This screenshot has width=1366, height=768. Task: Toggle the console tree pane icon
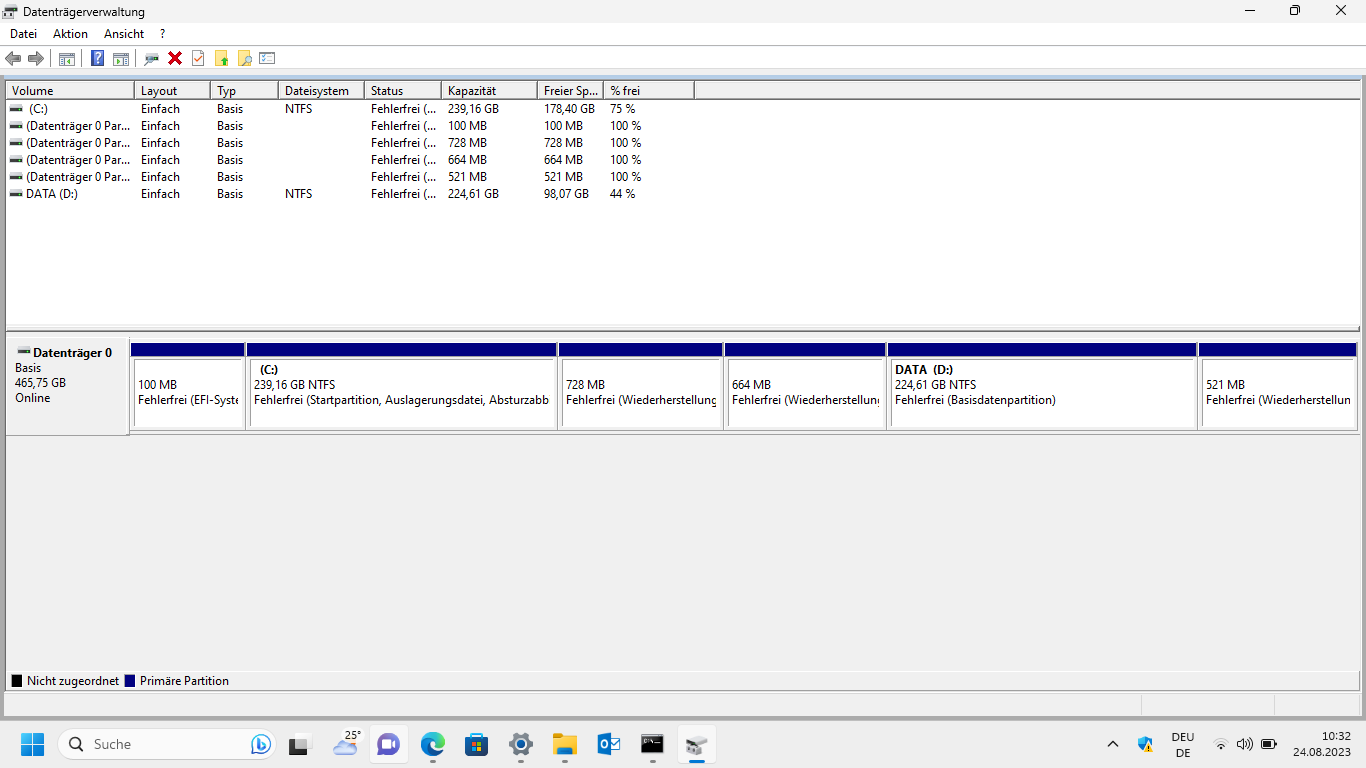click(x=67, y=58)
